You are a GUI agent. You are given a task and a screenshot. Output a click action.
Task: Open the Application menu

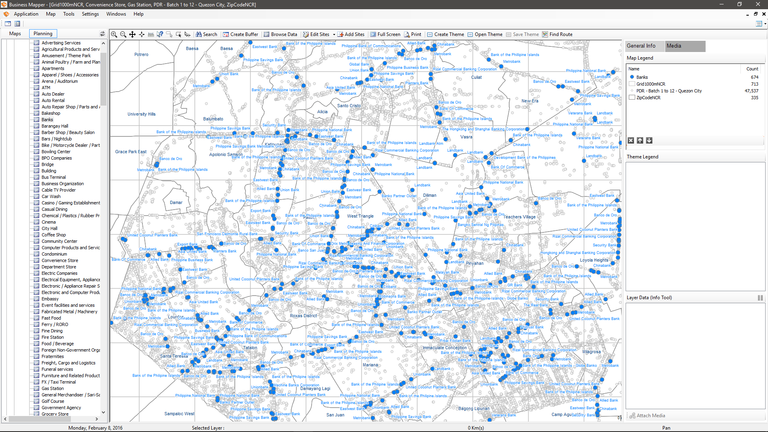coord(26,14)
